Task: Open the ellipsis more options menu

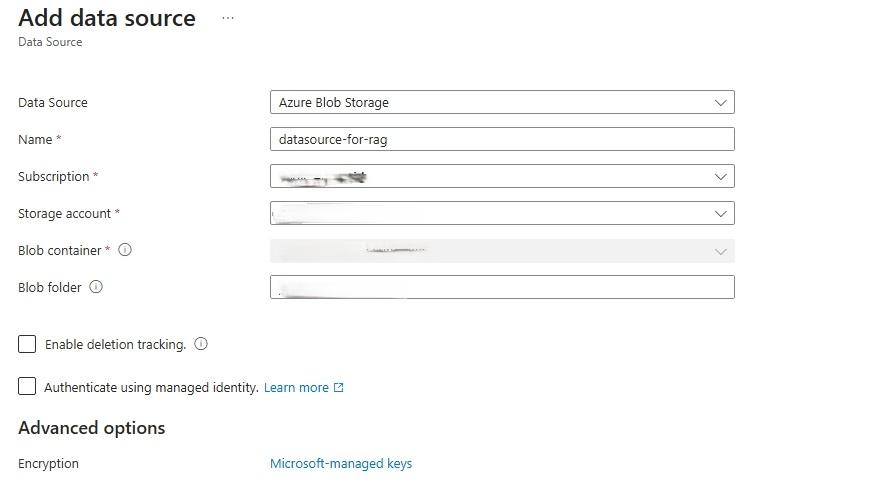Action: tap(228, 19)
